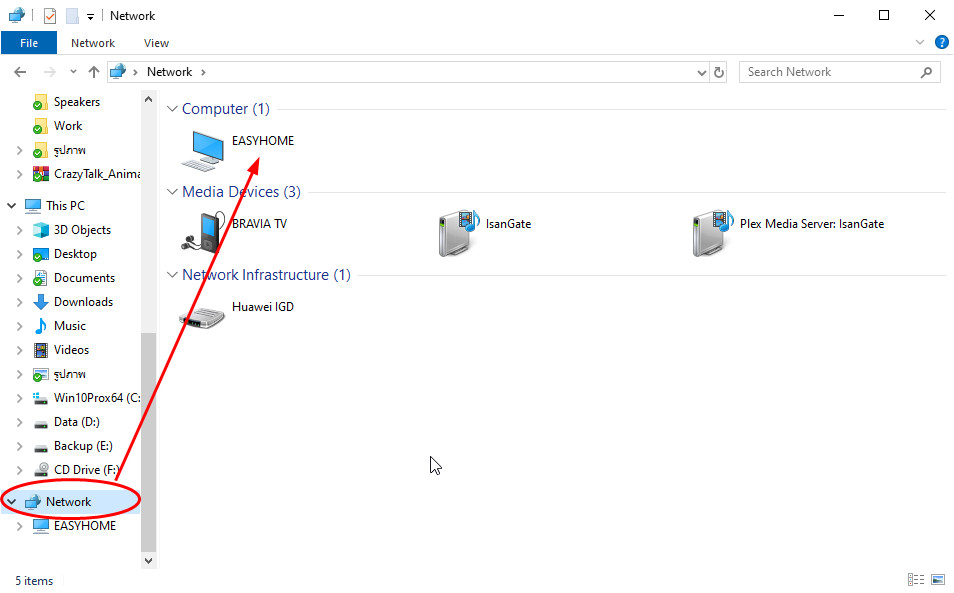
Task: Open the EASYHOME computer icon
Action: (203, 147)
